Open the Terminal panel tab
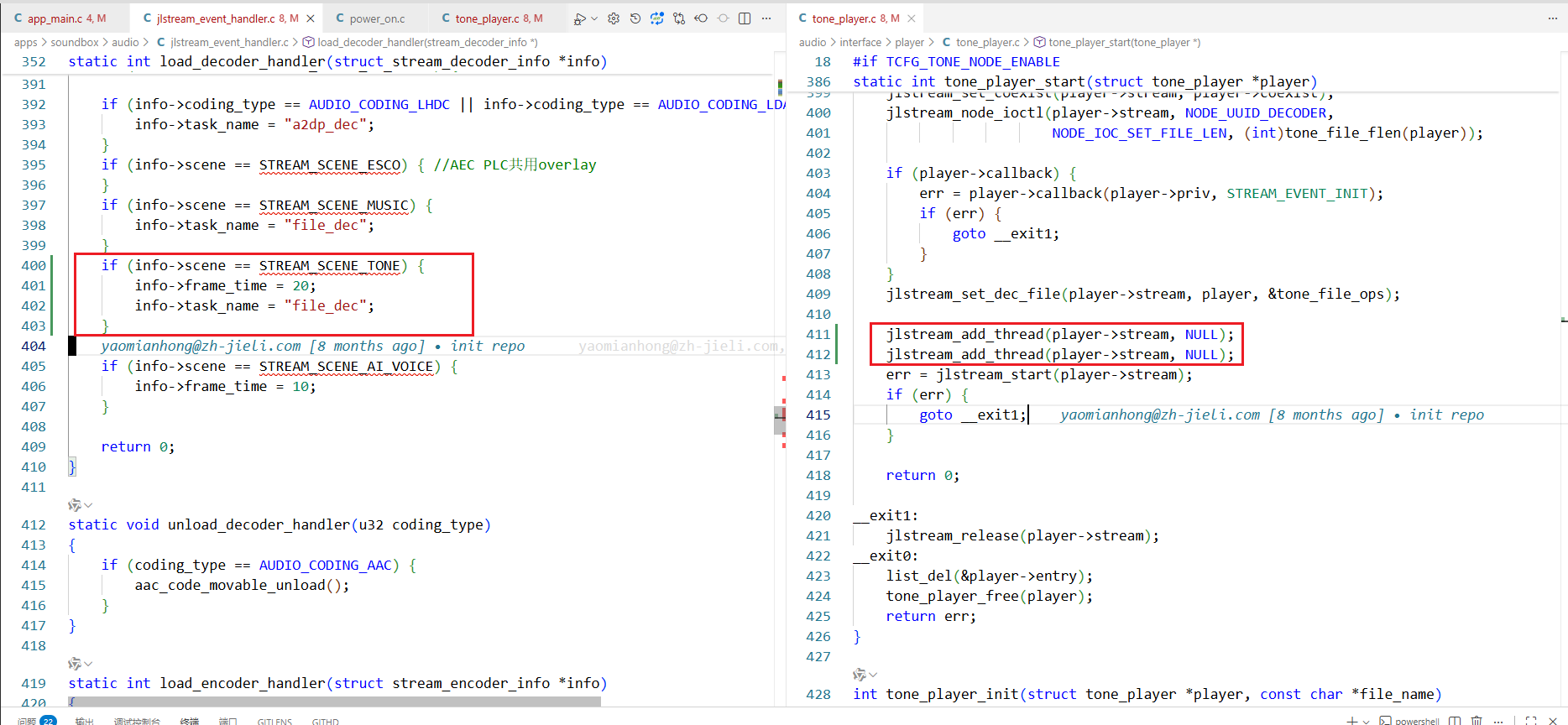1568x725 pixels. pos(190,720)
